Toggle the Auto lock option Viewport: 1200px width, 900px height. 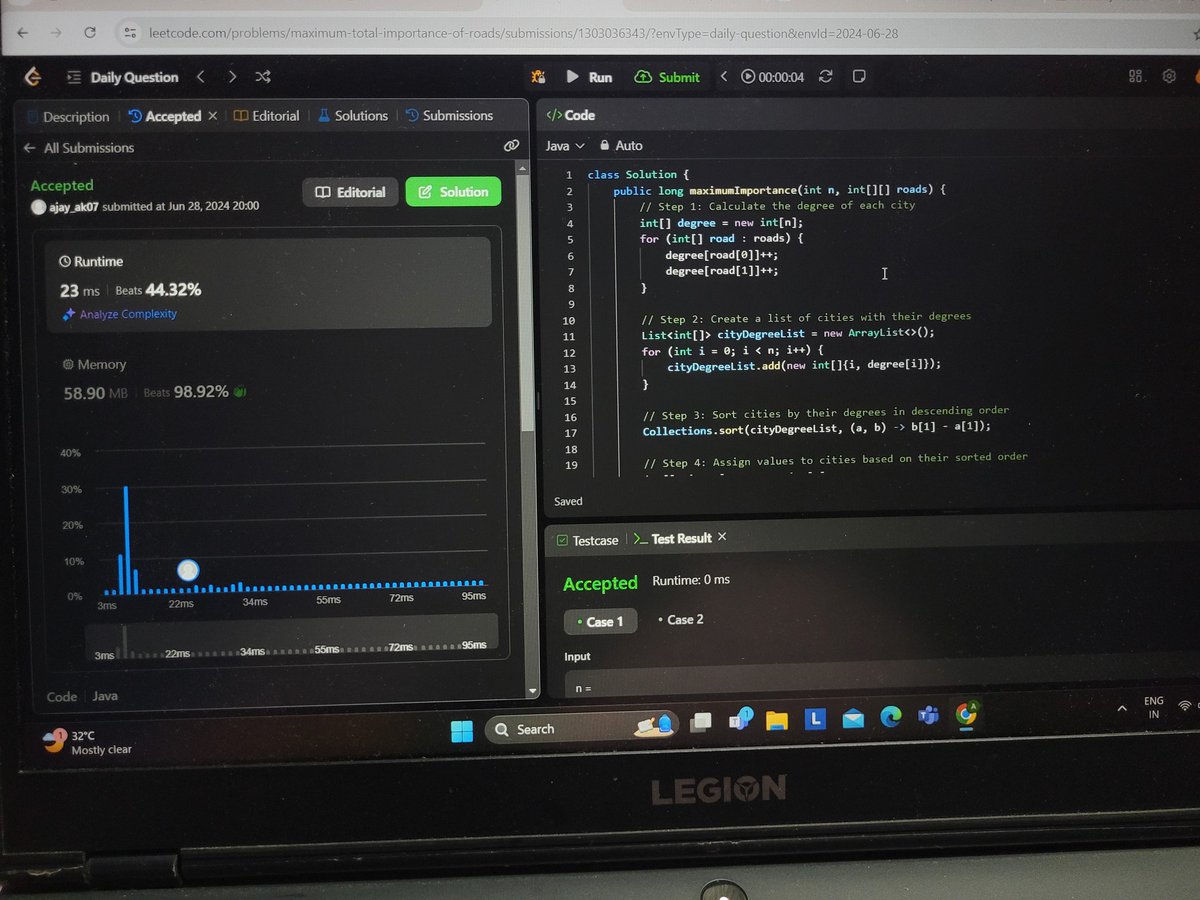coord(620,146)
